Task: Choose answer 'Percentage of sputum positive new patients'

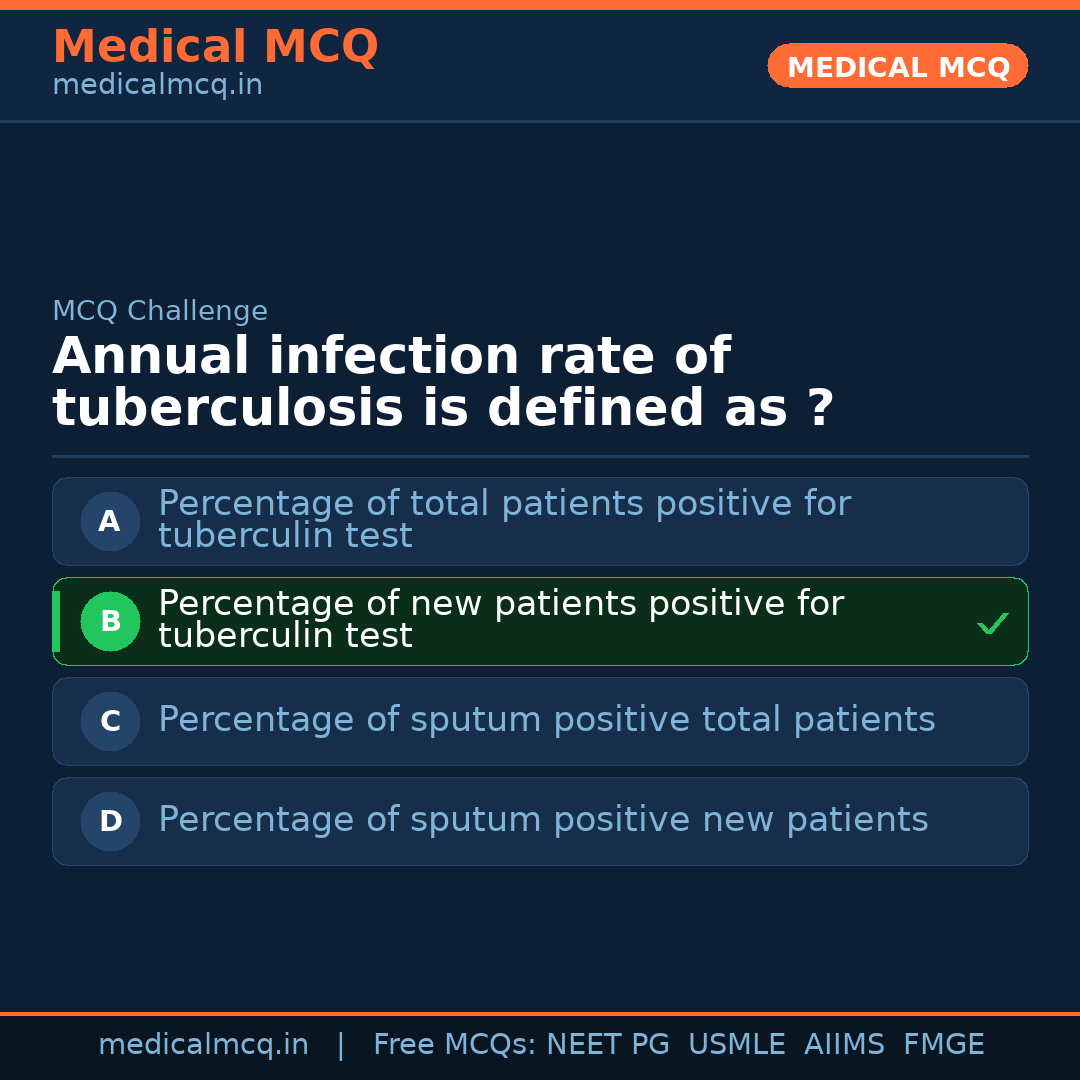Action: click(x=543, y=820)
